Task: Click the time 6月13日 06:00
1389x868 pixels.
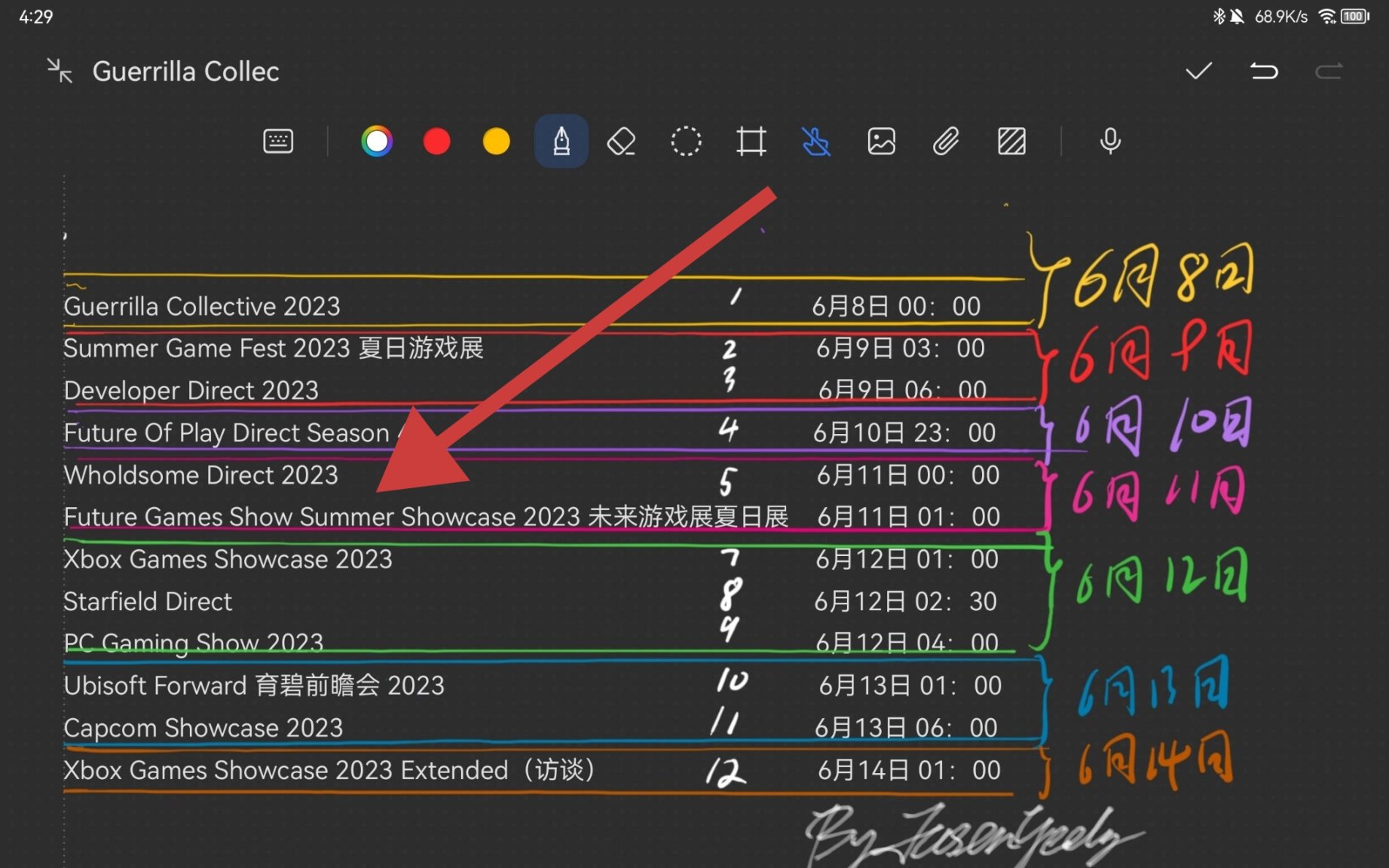Action: pos(907,728)
